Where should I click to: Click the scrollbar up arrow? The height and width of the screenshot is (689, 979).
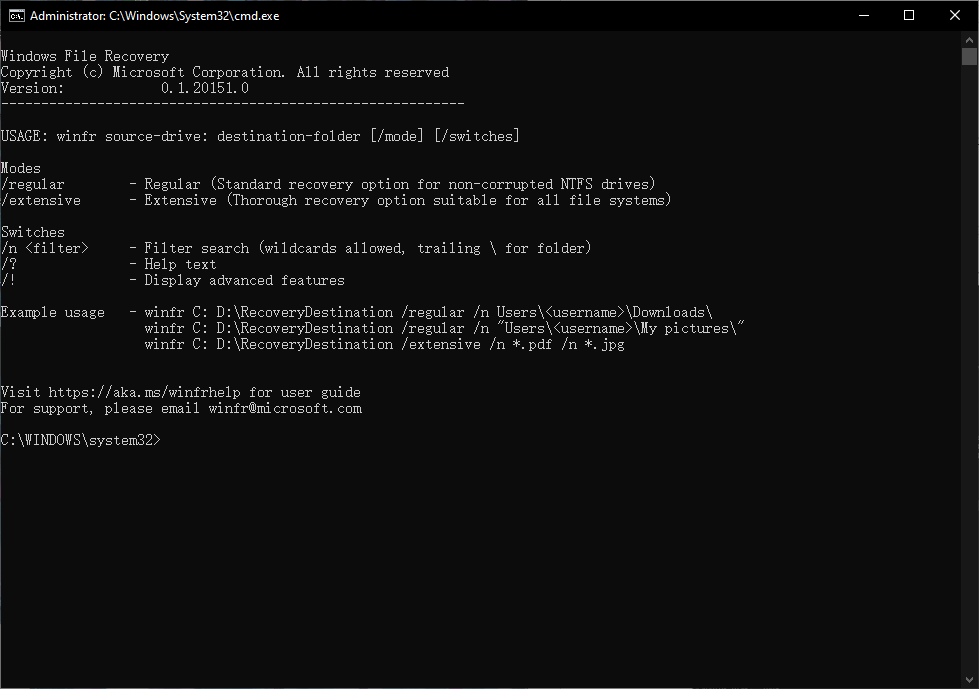(x=970, y=40)
